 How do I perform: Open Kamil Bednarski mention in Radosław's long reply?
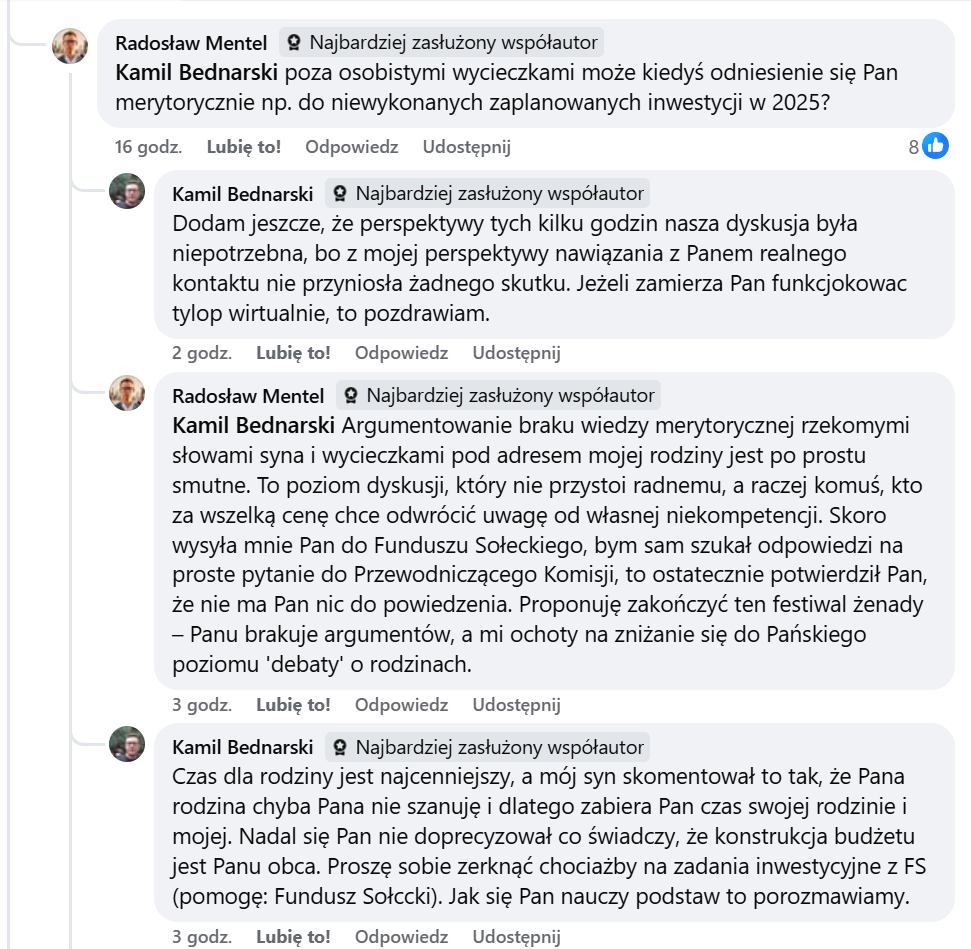pyautogui.click(x=255, y=425)
